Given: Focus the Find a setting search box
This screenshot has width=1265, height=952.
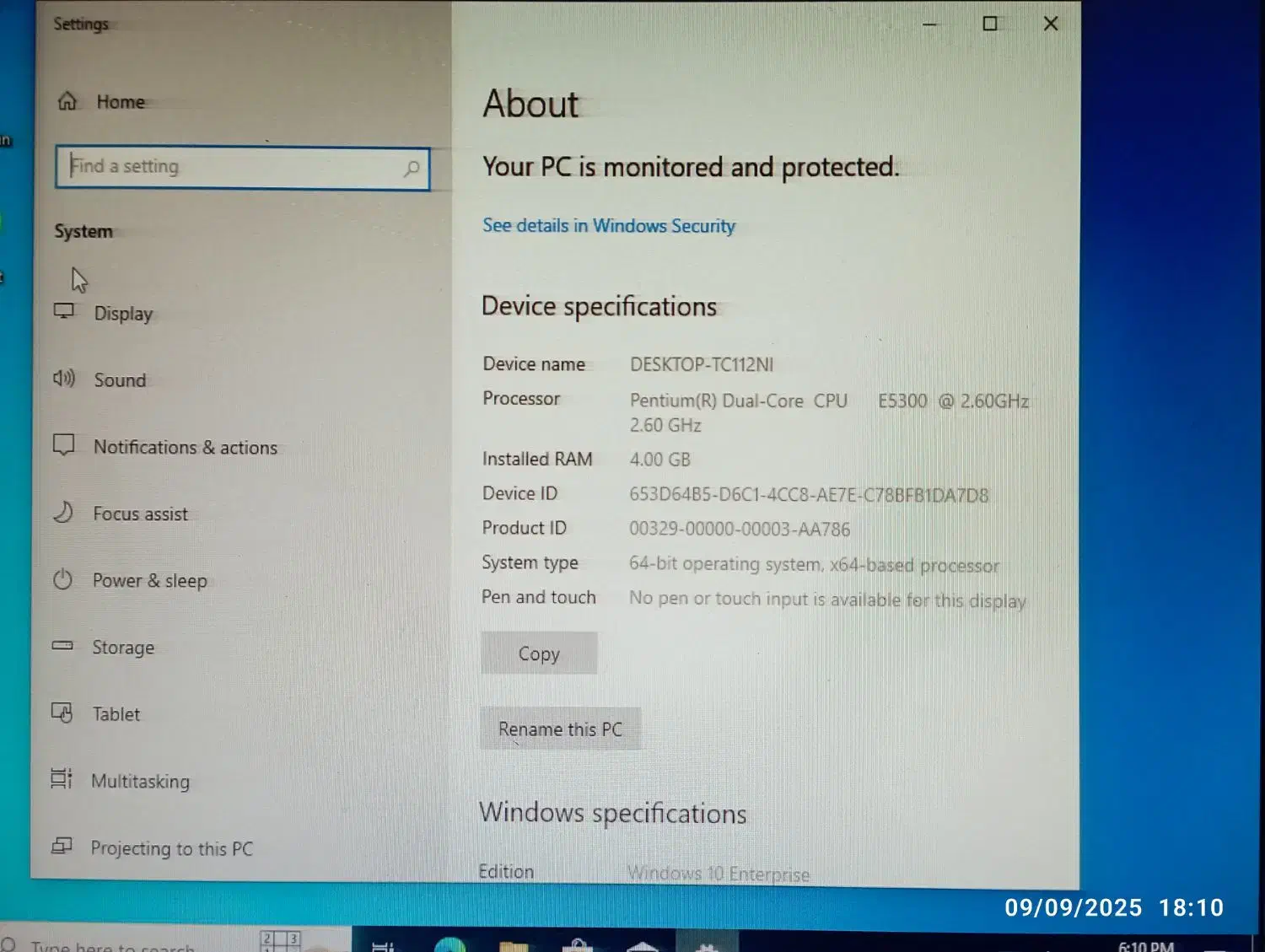Looking at the screenshot, I should tap(228, 168).
